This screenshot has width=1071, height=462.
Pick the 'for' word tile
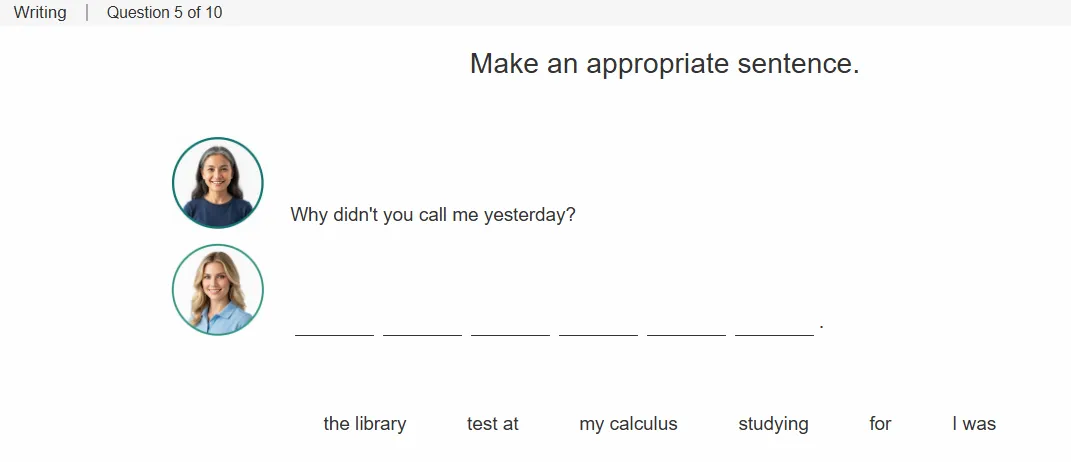click(x=880, y=424)
